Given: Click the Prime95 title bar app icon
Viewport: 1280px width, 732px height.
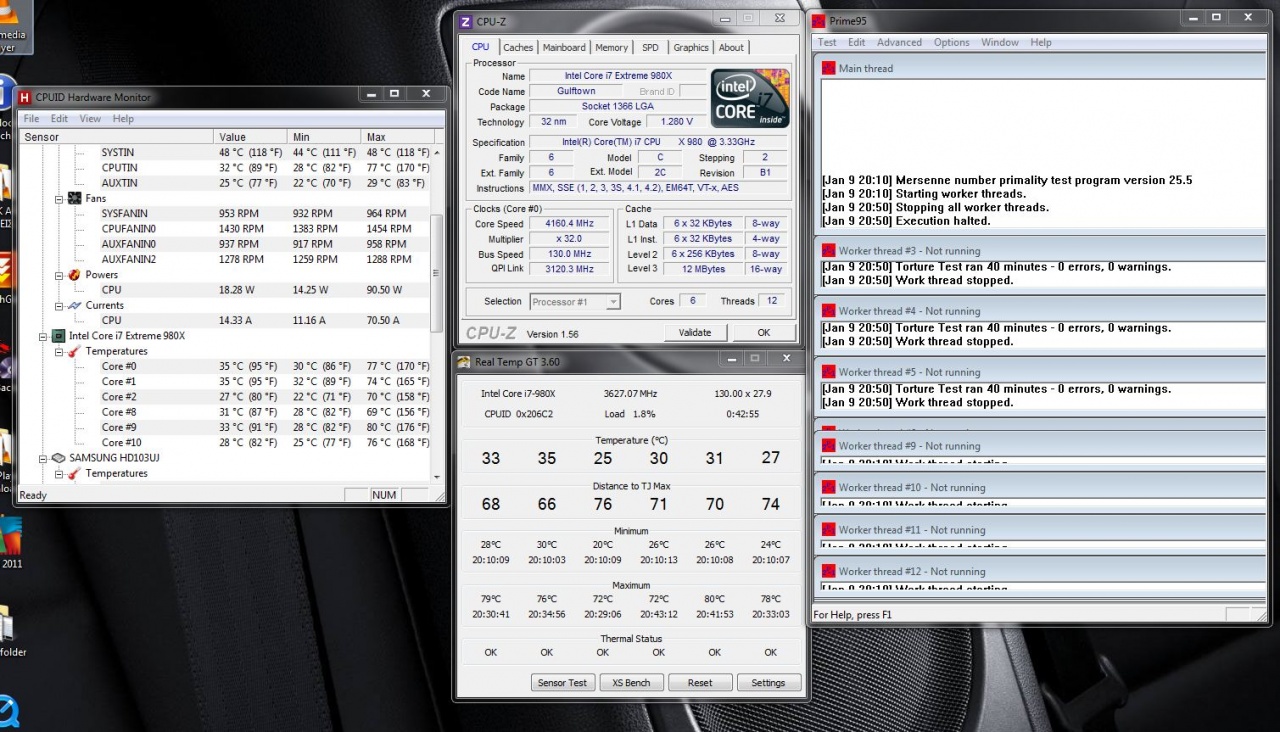Looking at the screenshot, I should (819, 21).
